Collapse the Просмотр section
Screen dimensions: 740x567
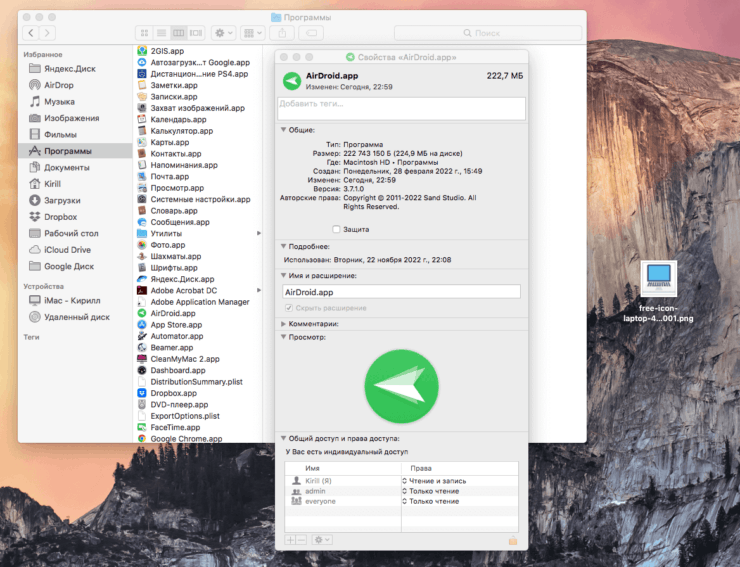283,337
